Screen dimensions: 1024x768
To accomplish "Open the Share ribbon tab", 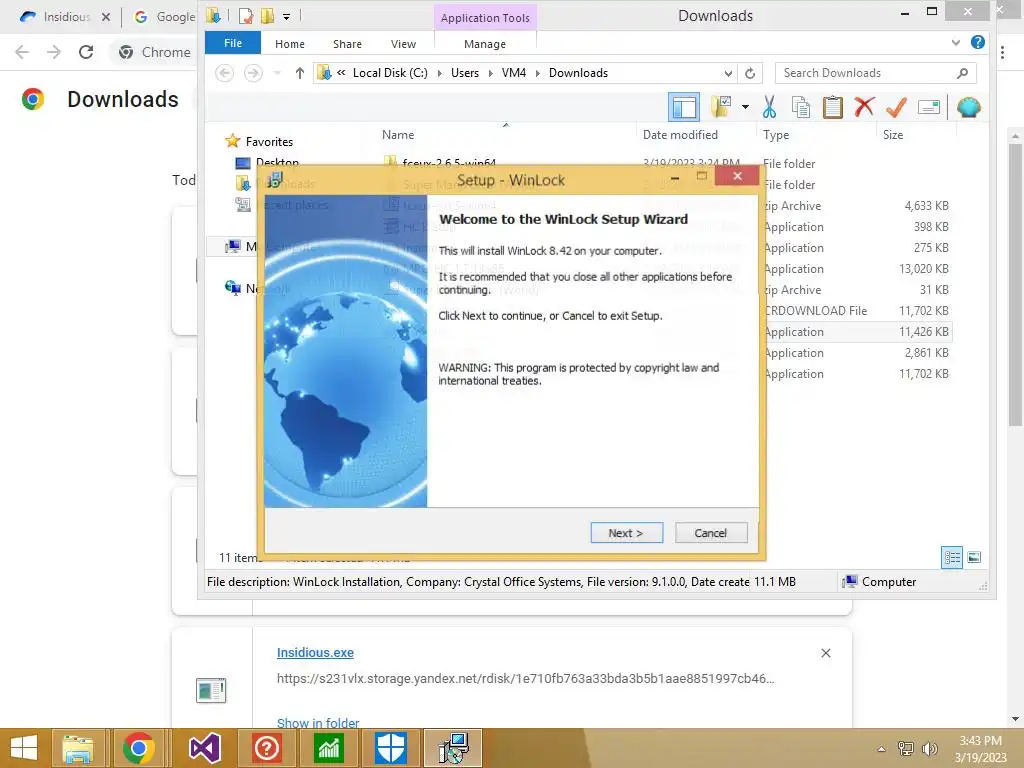I will click(x=347, y=44).
